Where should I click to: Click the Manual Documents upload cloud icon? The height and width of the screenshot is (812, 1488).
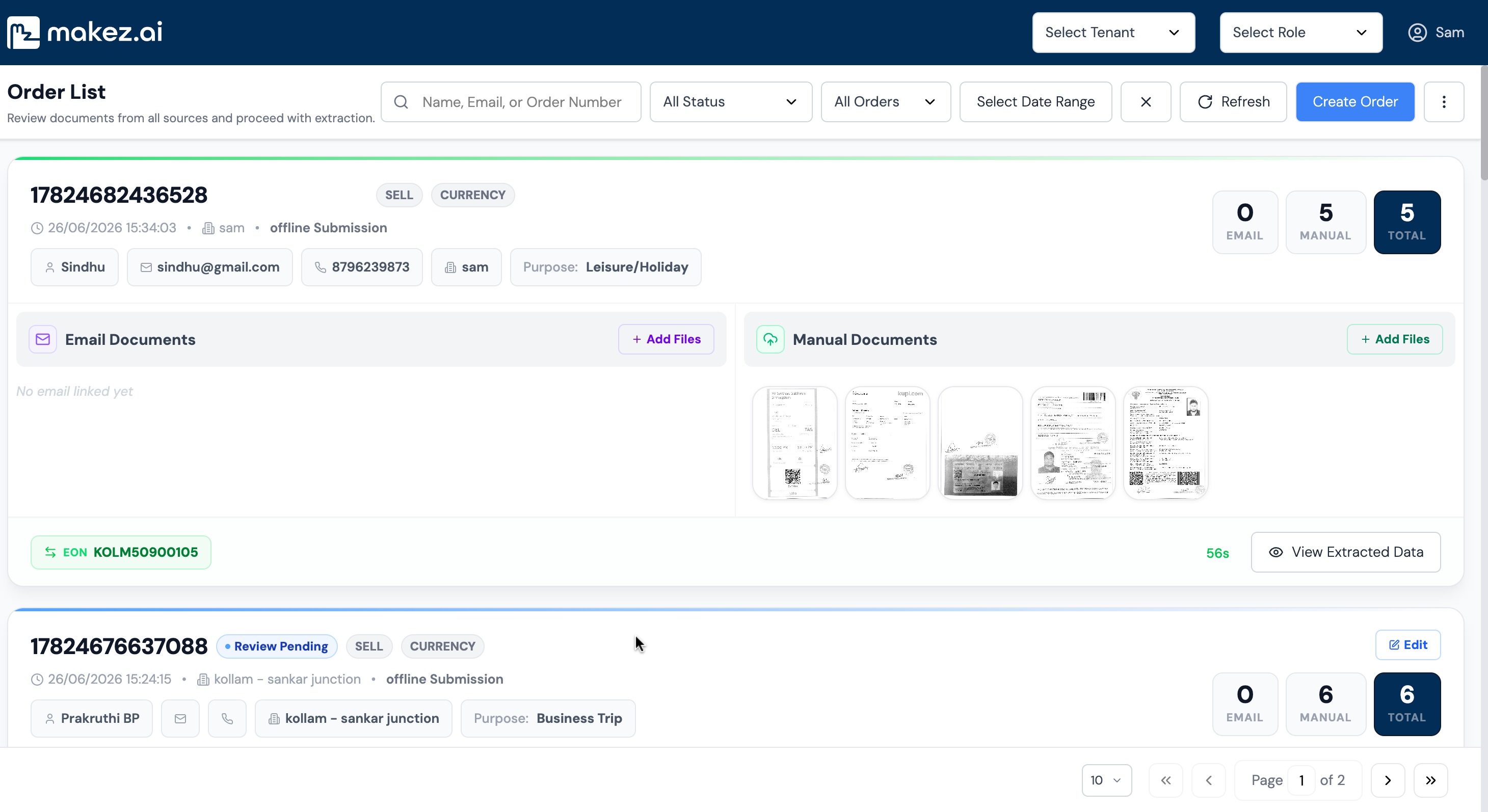tap(770, 340)
